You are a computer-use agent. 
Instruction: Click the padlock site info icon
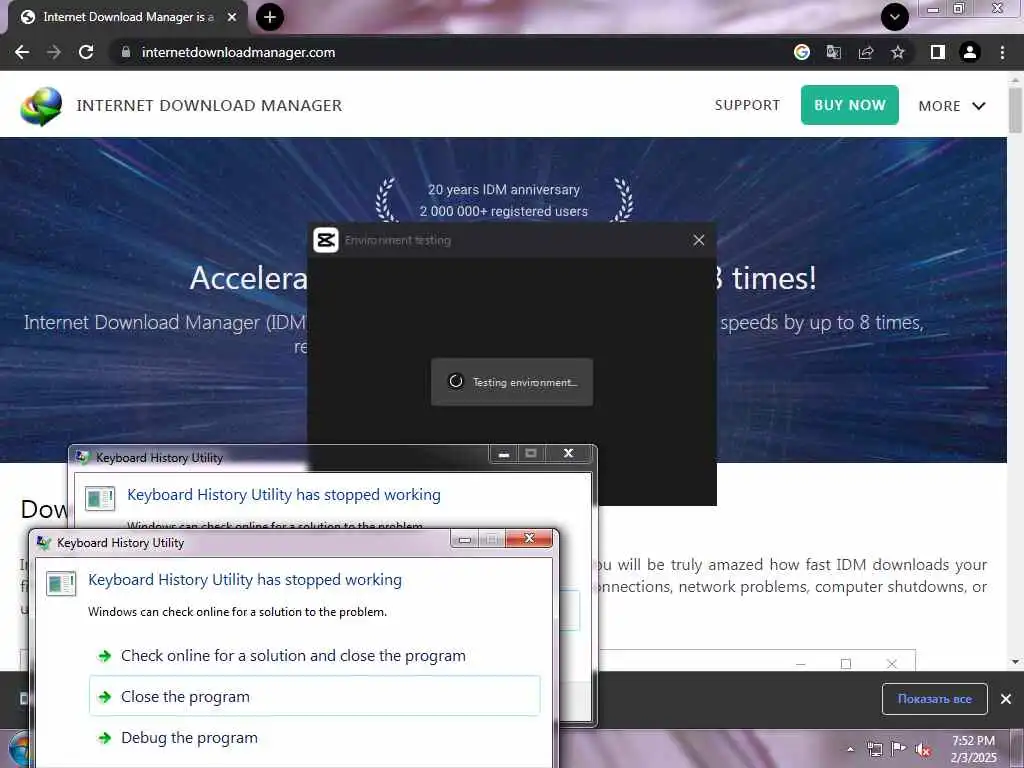126,52
